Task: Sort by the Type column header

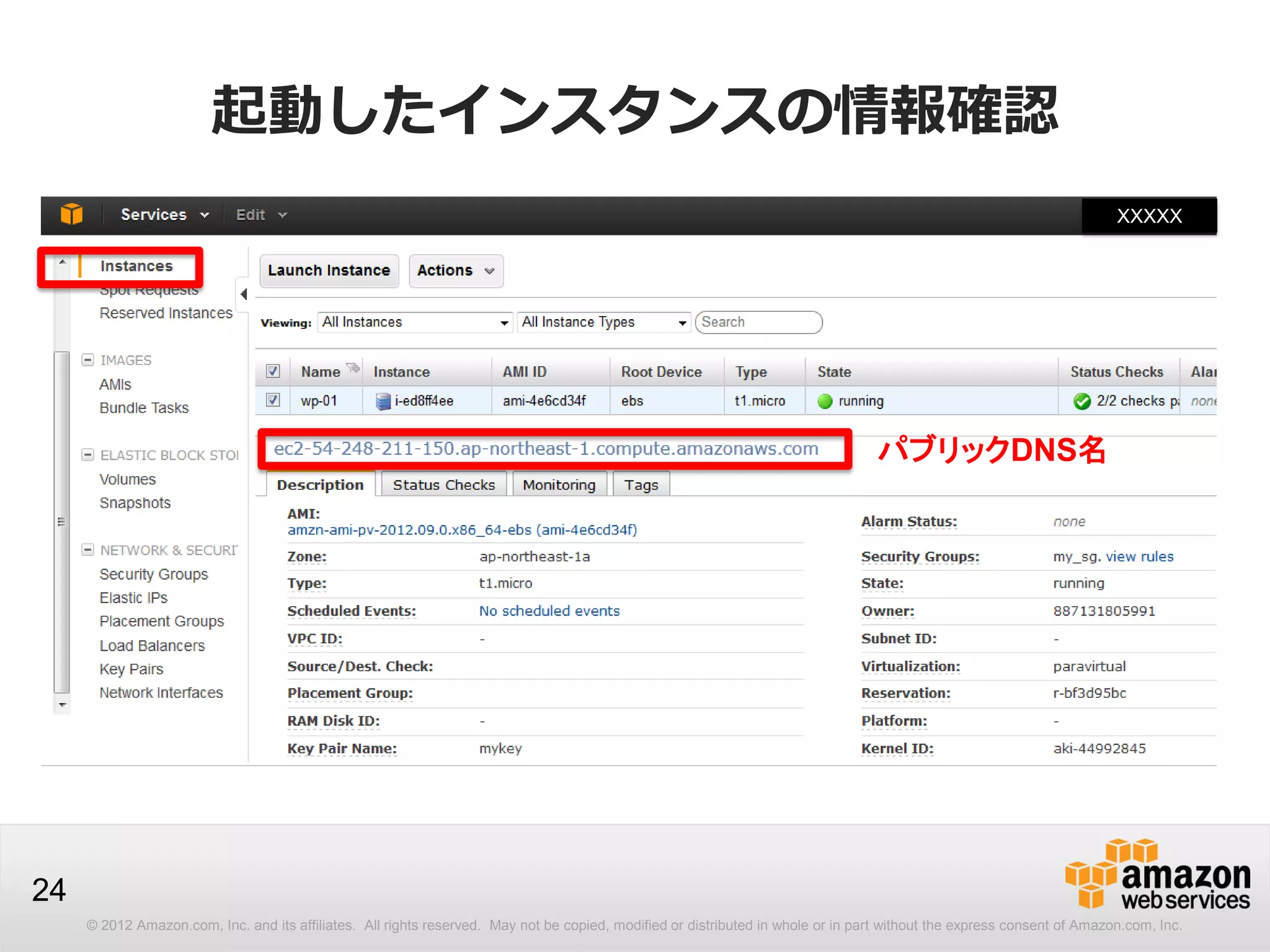Action: click(x=751, y=372)
